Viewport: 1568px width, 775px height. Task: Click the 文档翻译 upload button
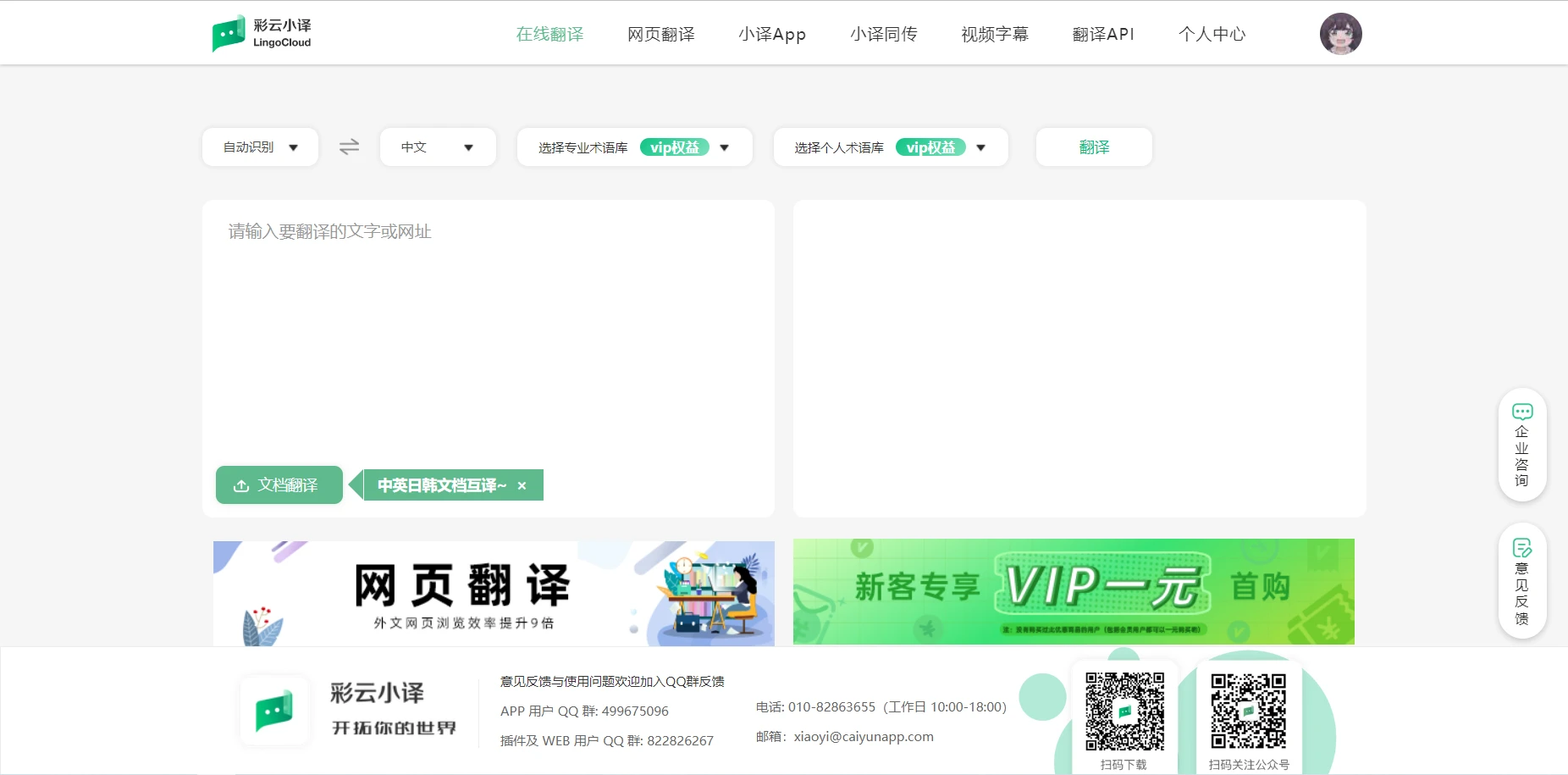(x=279, y=485)
